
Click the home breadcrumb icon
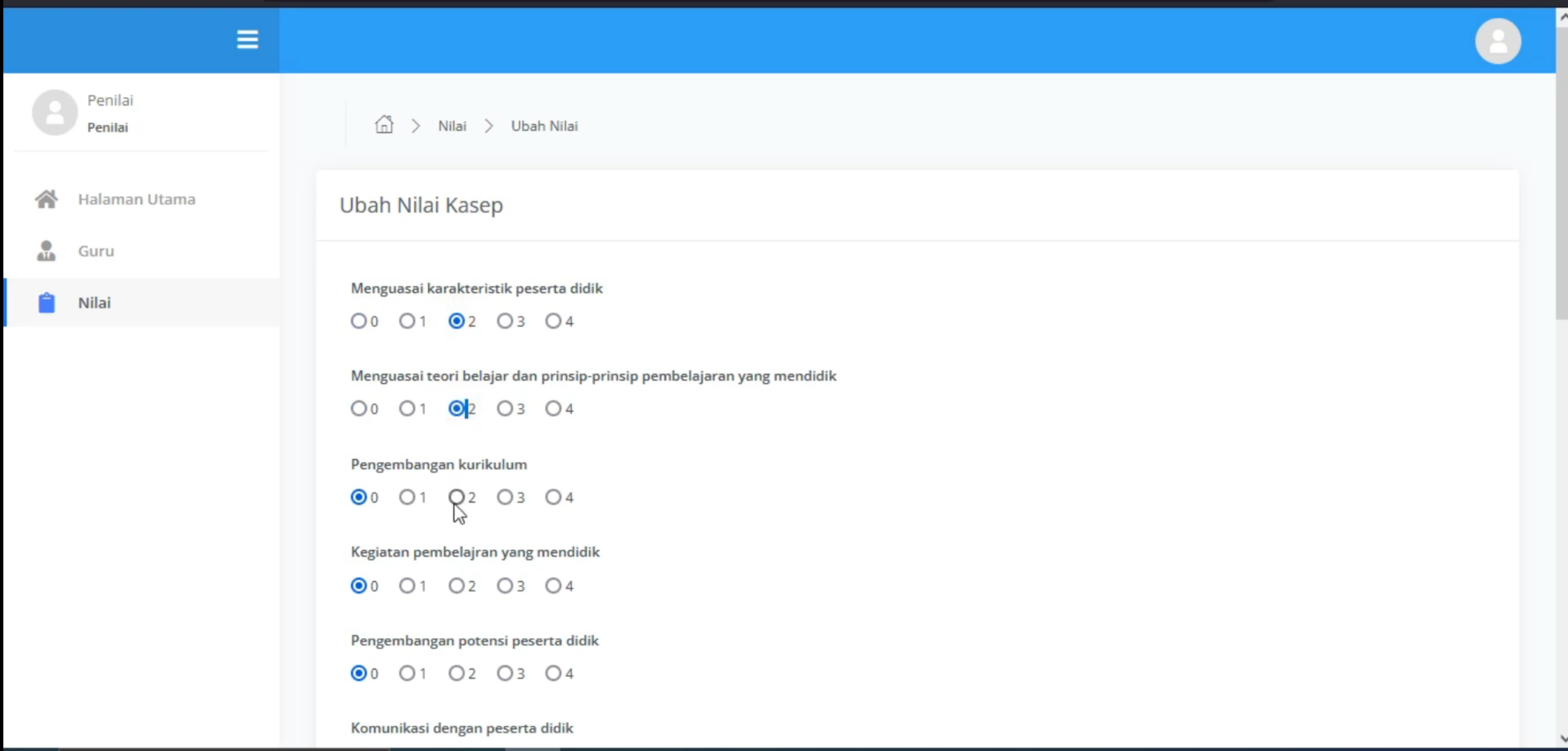click(384, 124)
